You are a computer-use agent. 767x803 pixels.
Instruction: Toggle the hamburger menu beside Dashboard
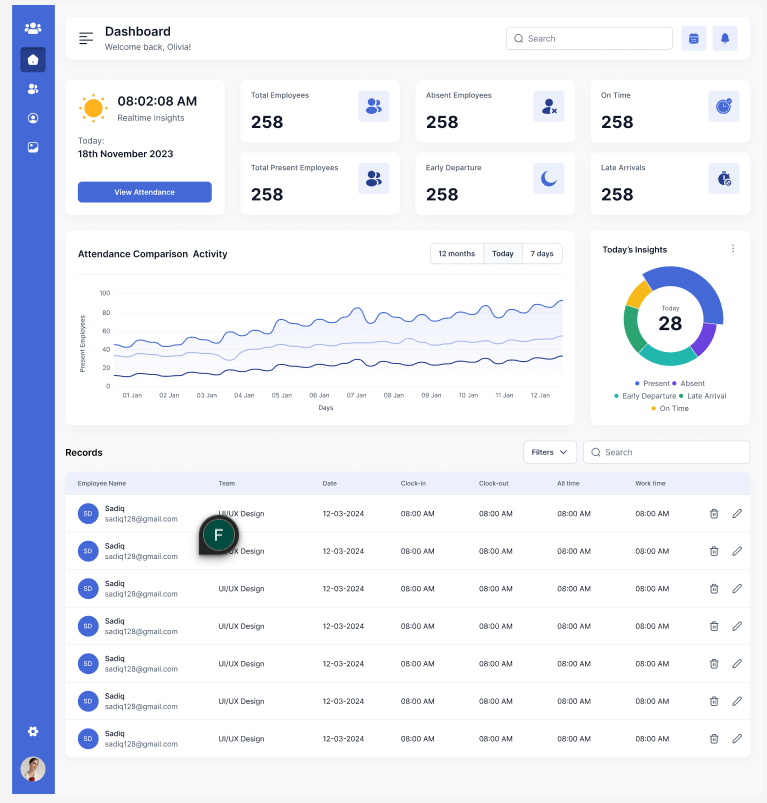pos(86,38)
